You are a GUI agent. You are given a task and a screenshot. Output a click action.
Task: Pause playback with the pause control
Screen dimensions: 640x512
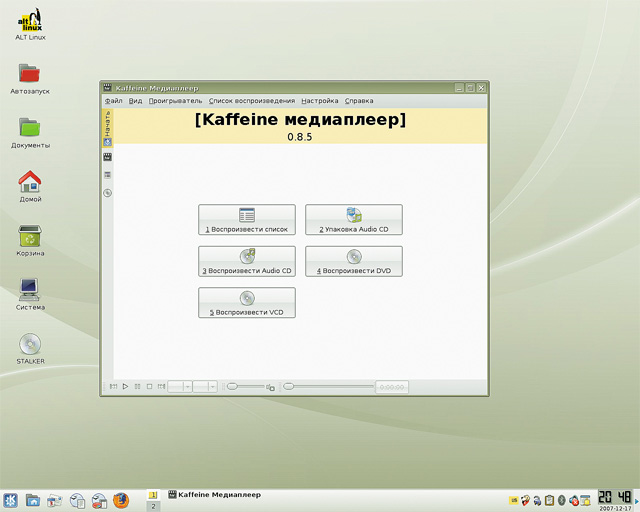138,386
